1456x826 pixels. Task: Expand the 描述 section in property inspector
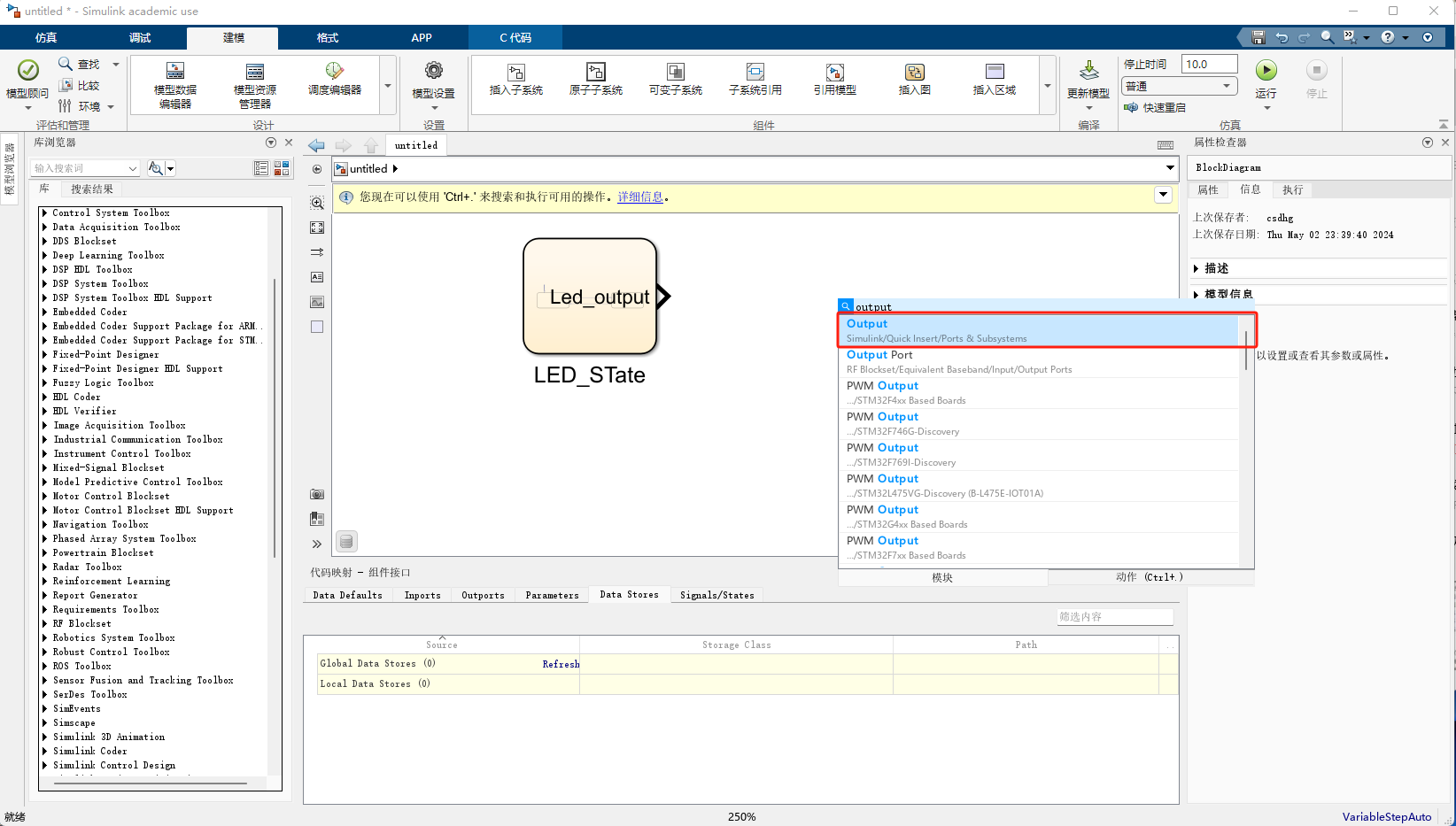1197,268
